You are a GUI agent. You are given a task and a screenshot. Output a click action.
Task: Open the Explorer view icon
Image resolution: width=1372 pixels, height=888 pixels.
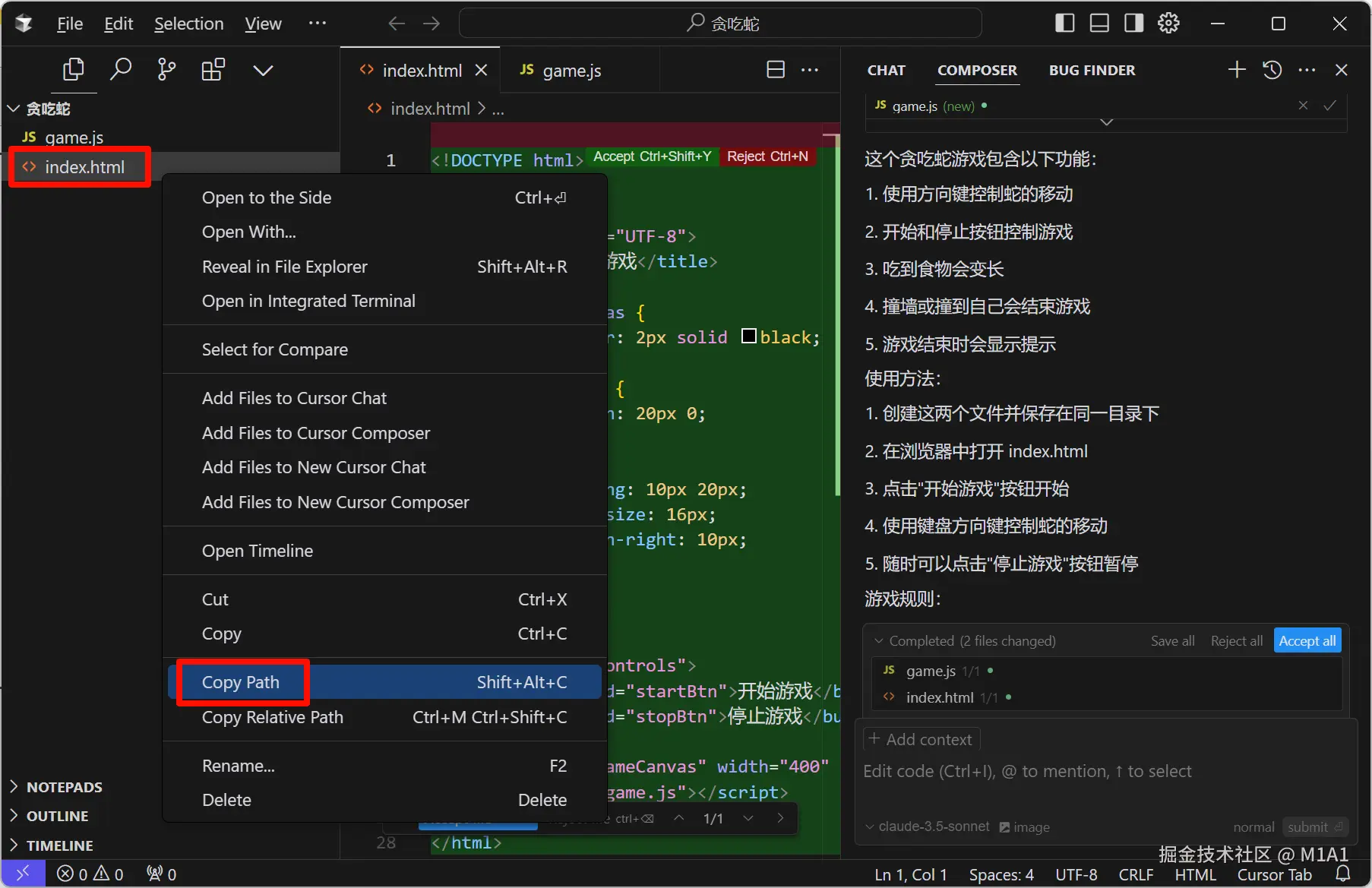point(73,70)
